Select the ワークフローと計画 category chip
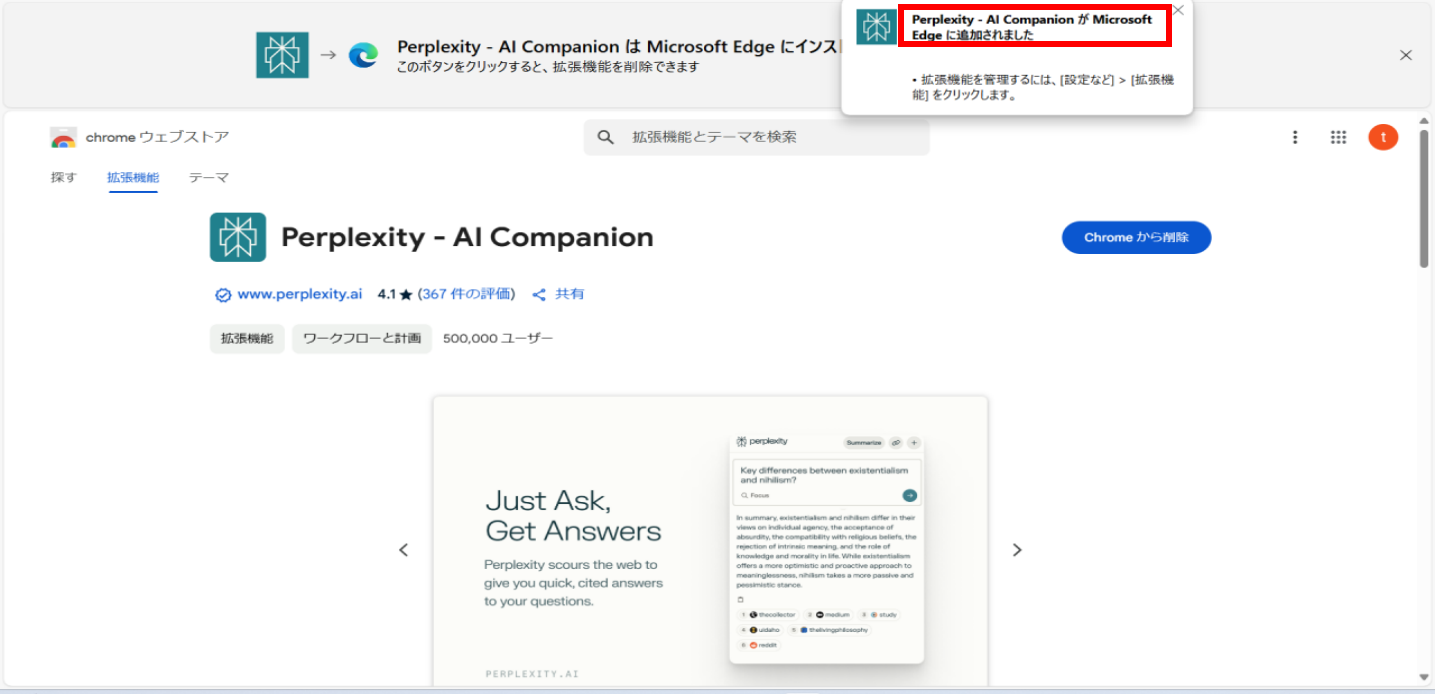 tap(362, 339)
